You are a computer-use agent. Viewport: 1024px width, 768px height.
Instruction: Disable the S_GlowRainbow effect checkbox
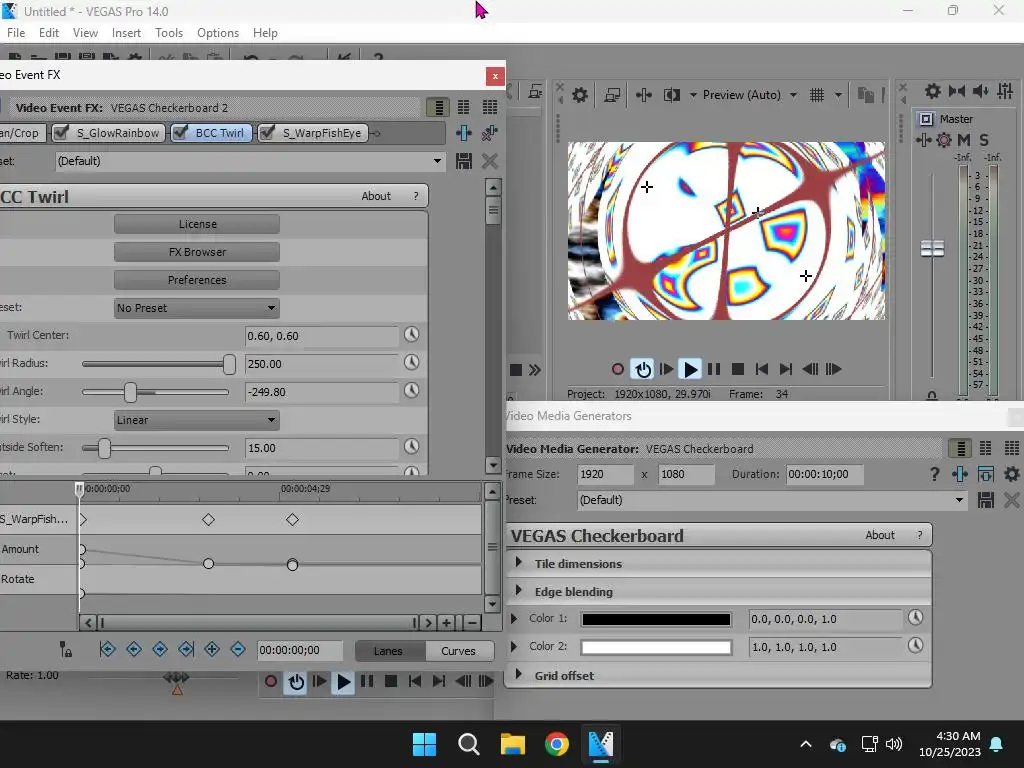(62, 133)
